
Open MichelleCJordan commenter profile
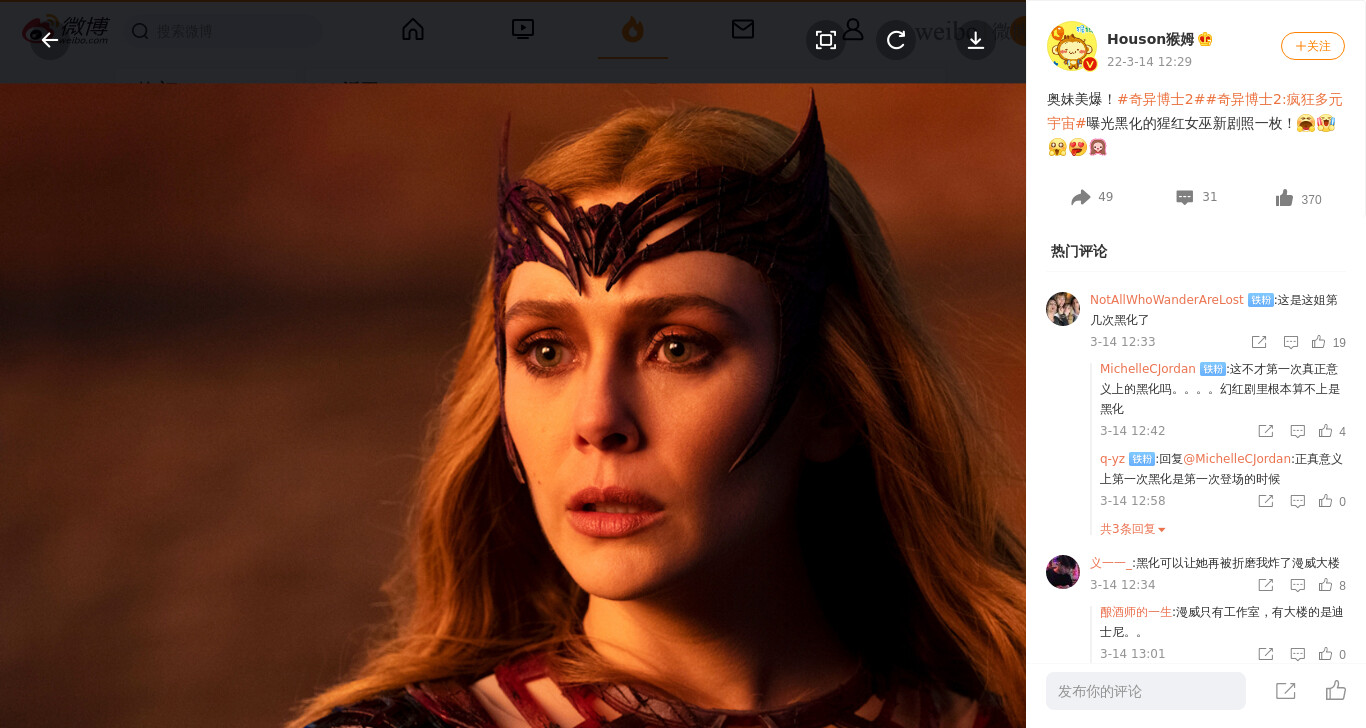[x=1147, y=369]
